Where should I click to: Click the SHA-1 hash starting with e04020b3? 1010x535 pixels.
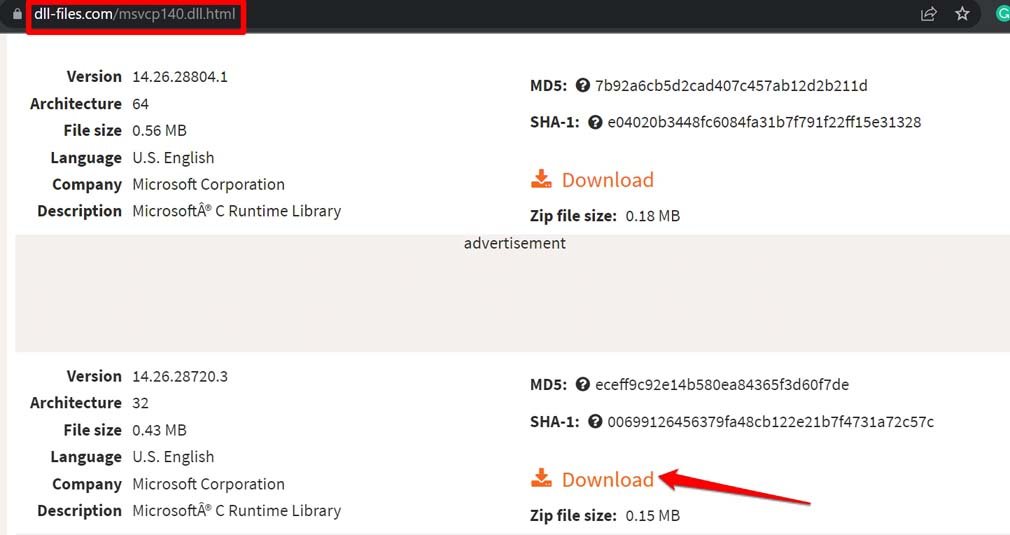tap(764, 123)
